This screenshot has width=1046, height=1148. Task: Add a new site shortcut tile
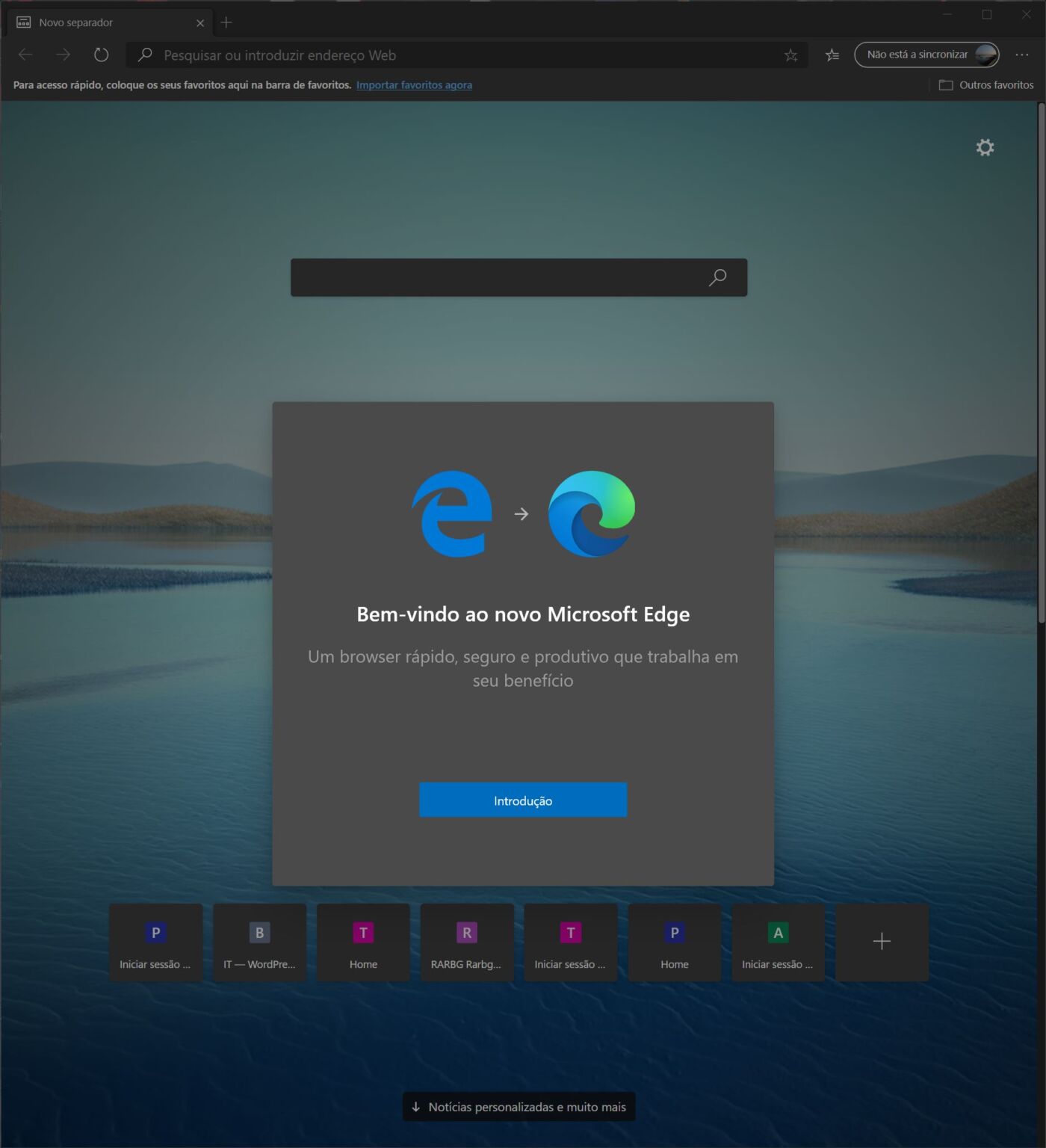point(881,942)
